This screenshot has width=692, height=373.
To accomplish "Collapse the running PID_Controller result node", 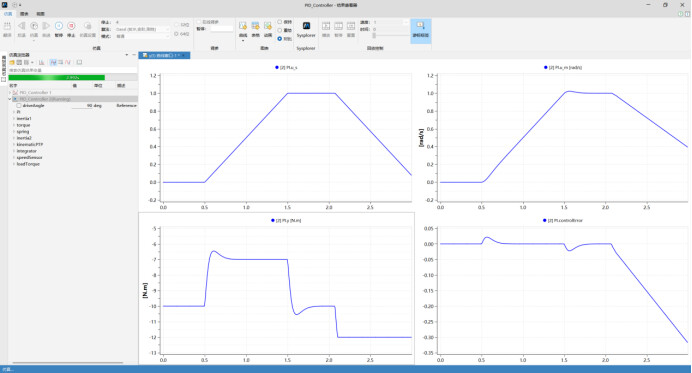I will click(x=10, y=99).
